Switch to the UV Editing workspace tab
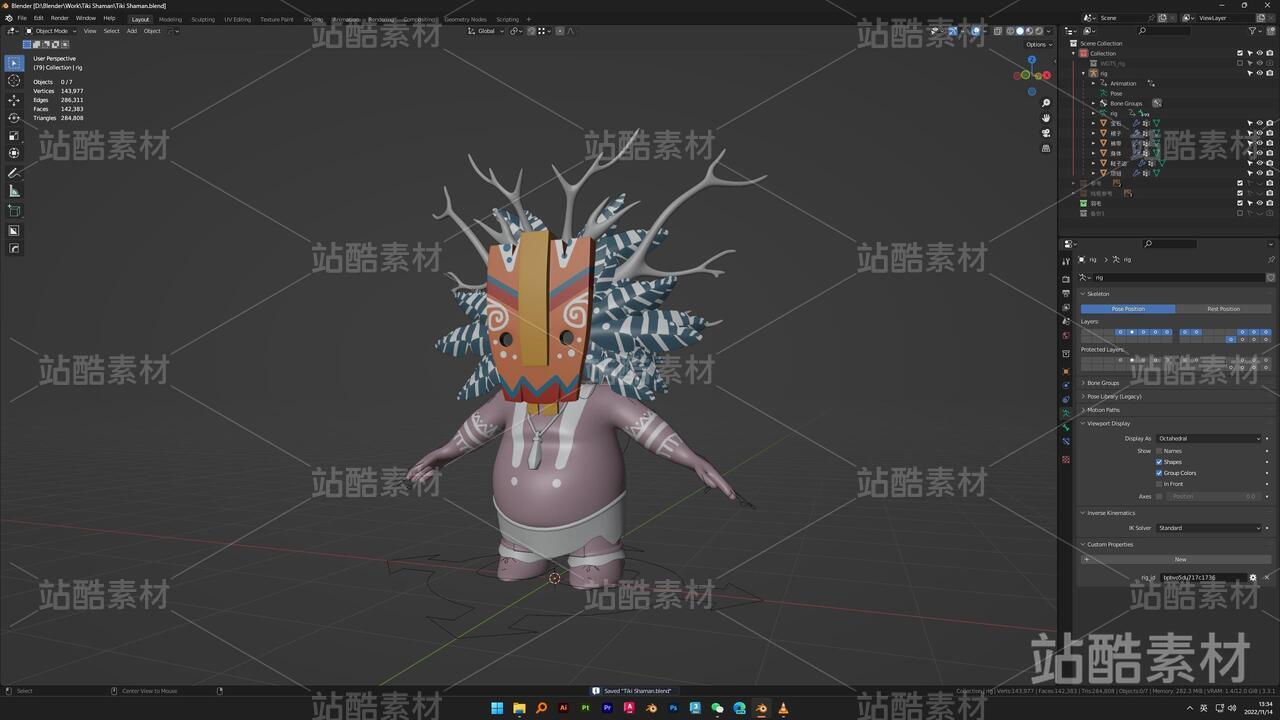 click(237, 19)
